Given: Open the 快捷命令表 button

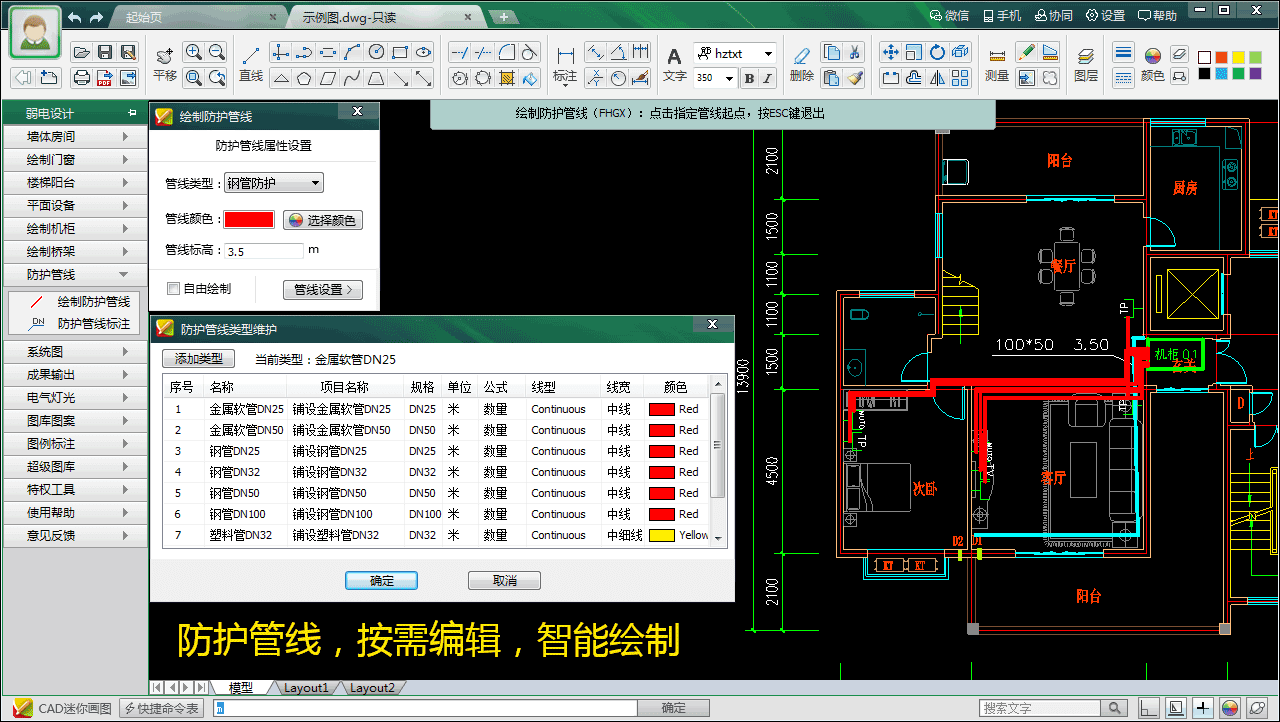Looking at the screenshot, I should (x=162, y=708).
